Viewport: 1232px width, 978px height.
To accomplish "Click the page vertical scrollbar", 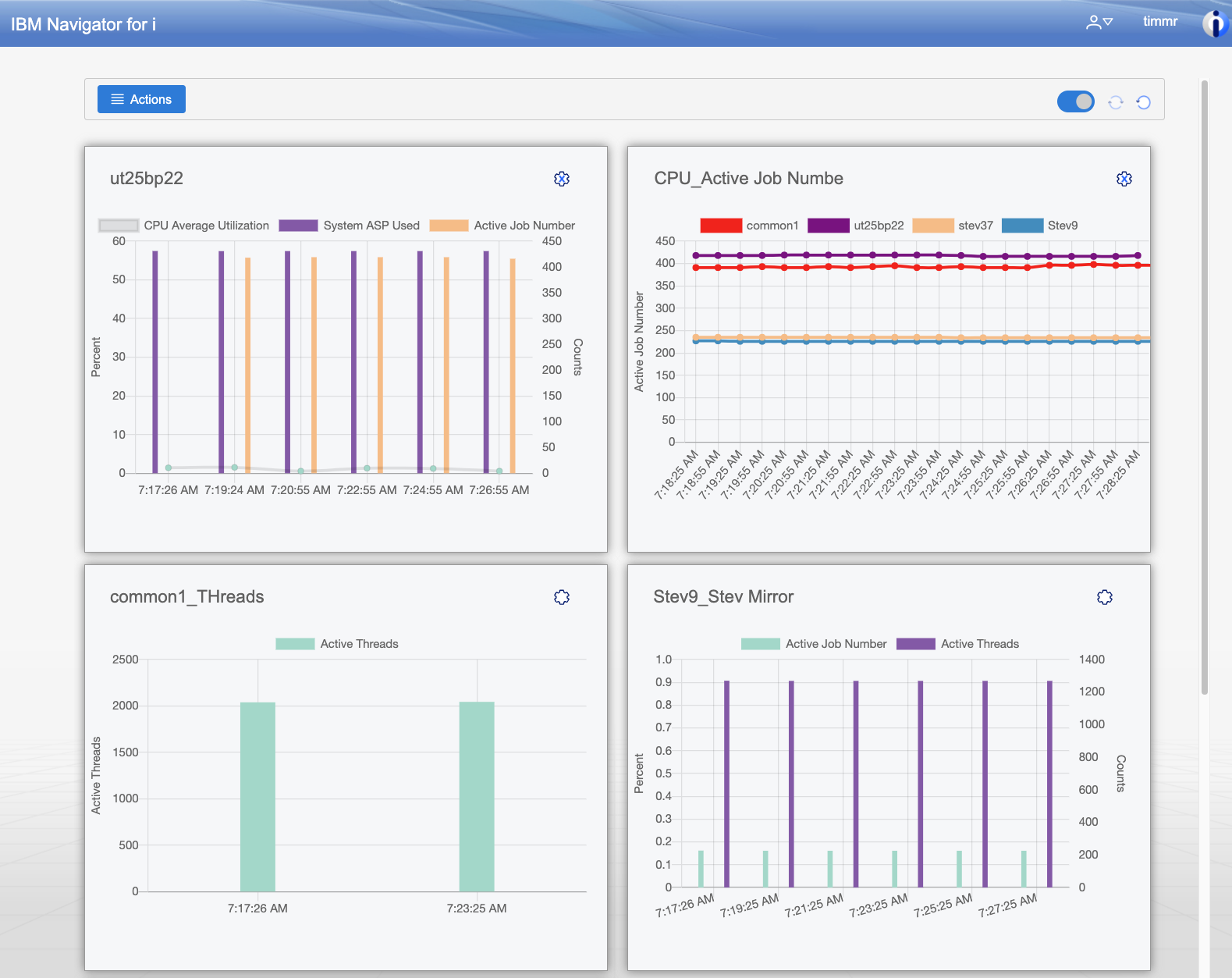I will pyautogui.click(x=1205, y=387).
